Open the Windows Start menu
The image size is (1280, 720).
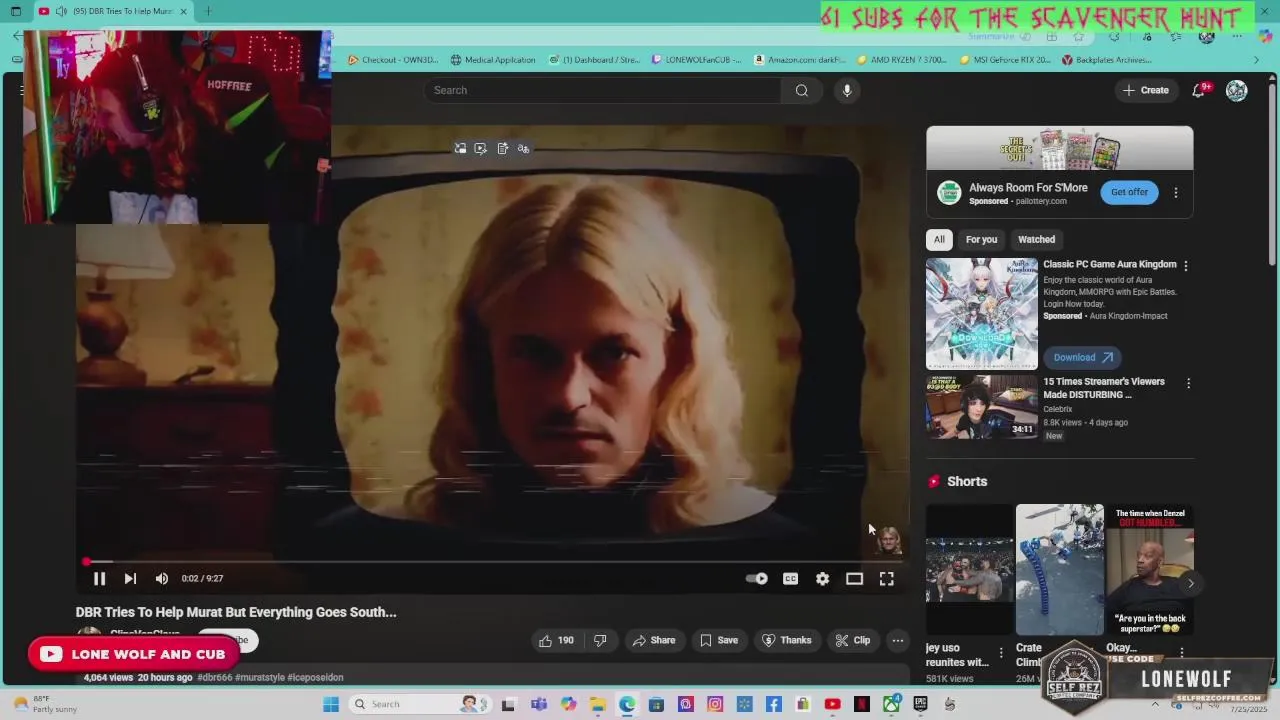tap(331, 704)
